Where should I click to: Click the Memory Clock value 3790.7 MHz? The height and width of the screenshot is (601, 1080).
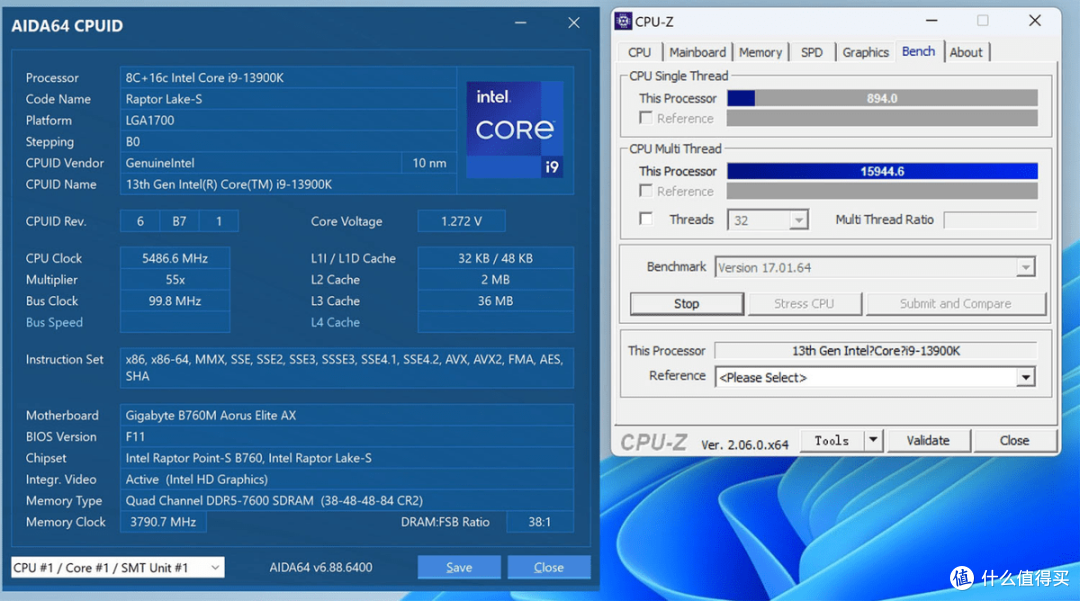click(x=163, y=522)
